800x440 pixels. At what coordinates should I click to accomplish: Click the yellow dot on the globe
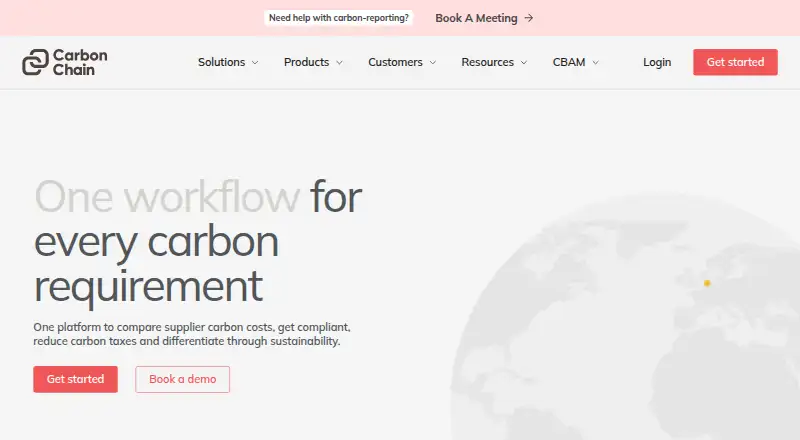tap(707, 283)
